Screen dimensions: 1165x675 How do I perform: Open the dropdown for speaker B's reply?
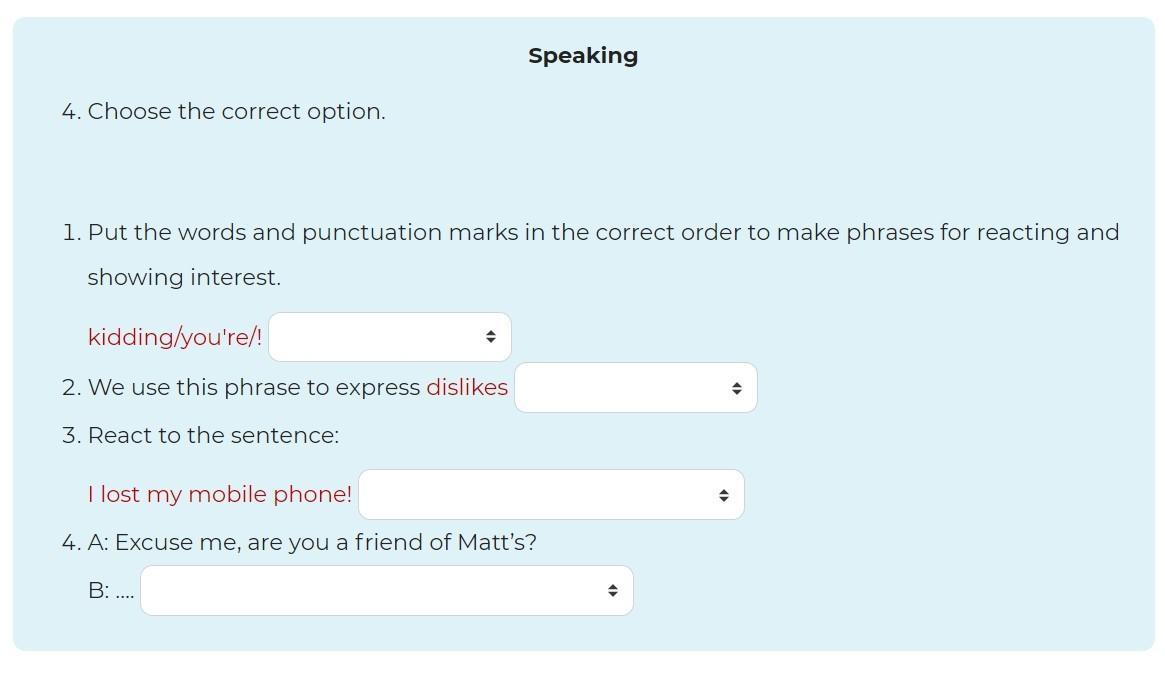click(386, 591)
